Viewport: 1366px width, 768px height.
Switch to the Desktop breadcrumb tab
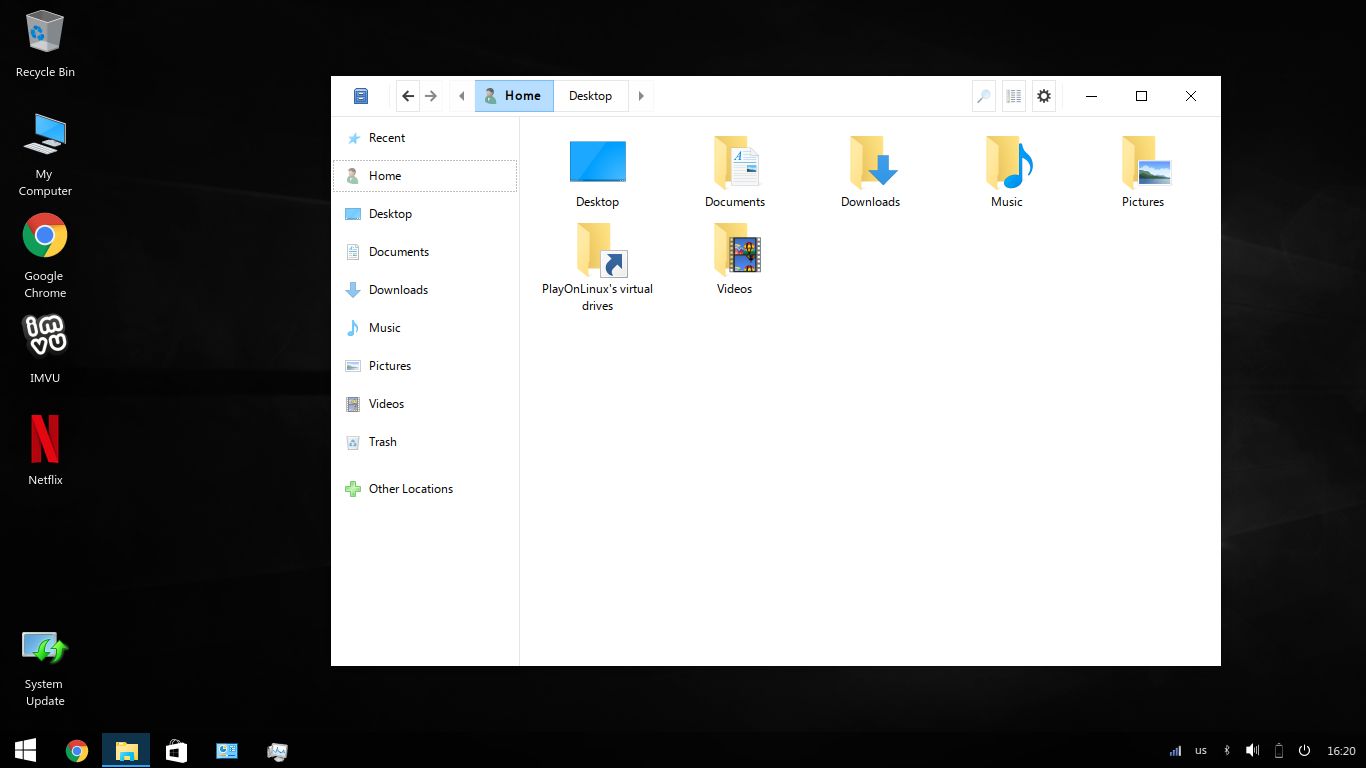pos(591,96)
